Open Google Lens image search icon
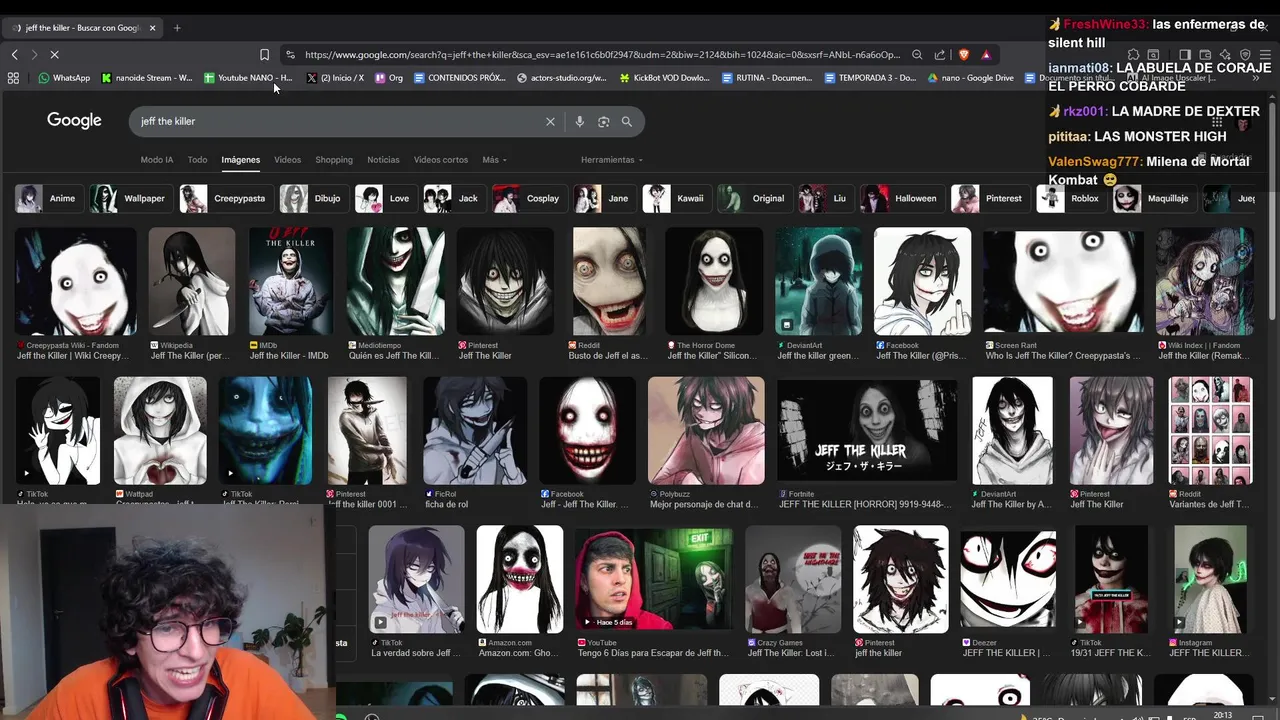1280x720 pixels. pos(603,122)
